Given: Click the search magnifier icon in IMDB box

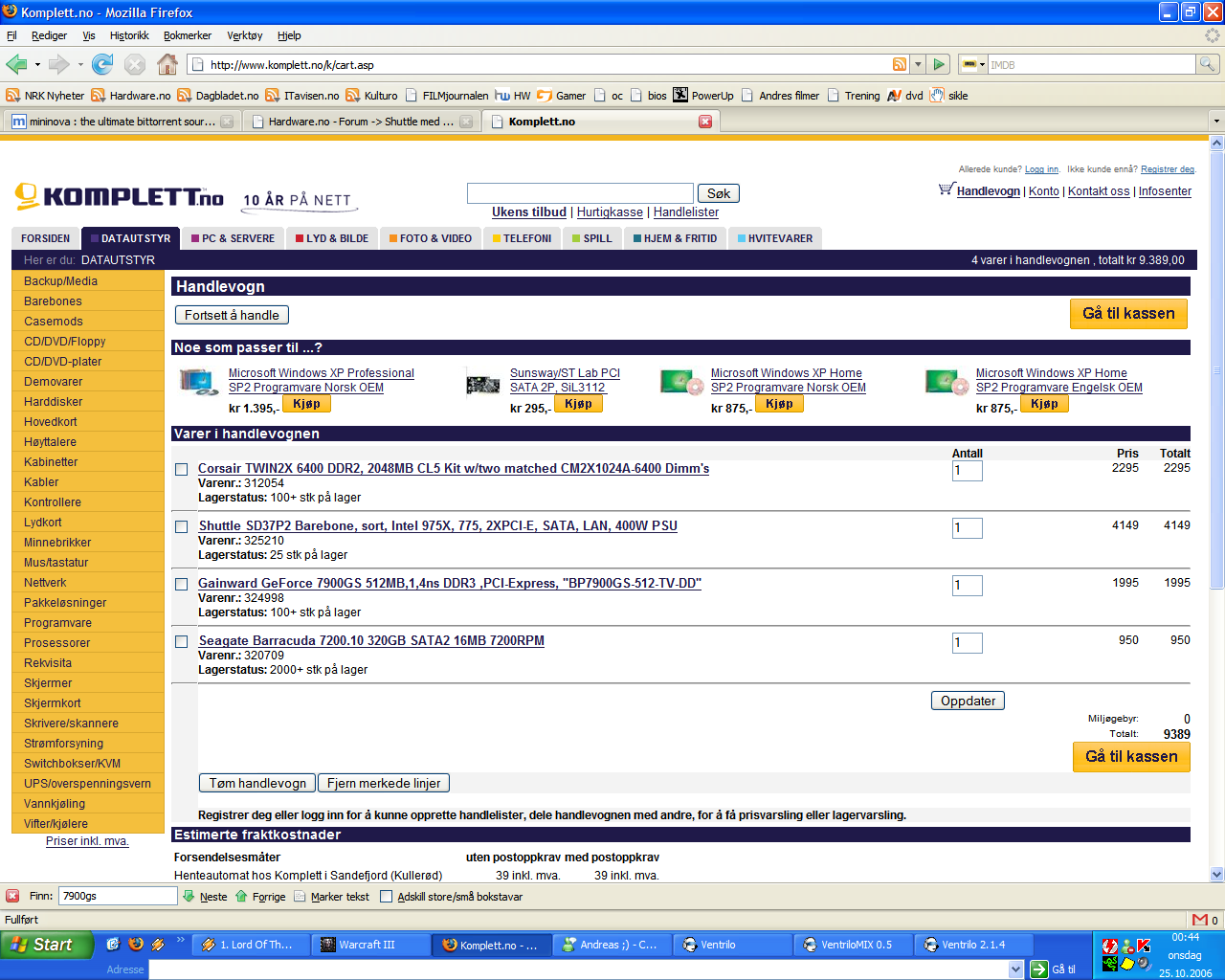Looking at the screenshot, I should 1208,64.
